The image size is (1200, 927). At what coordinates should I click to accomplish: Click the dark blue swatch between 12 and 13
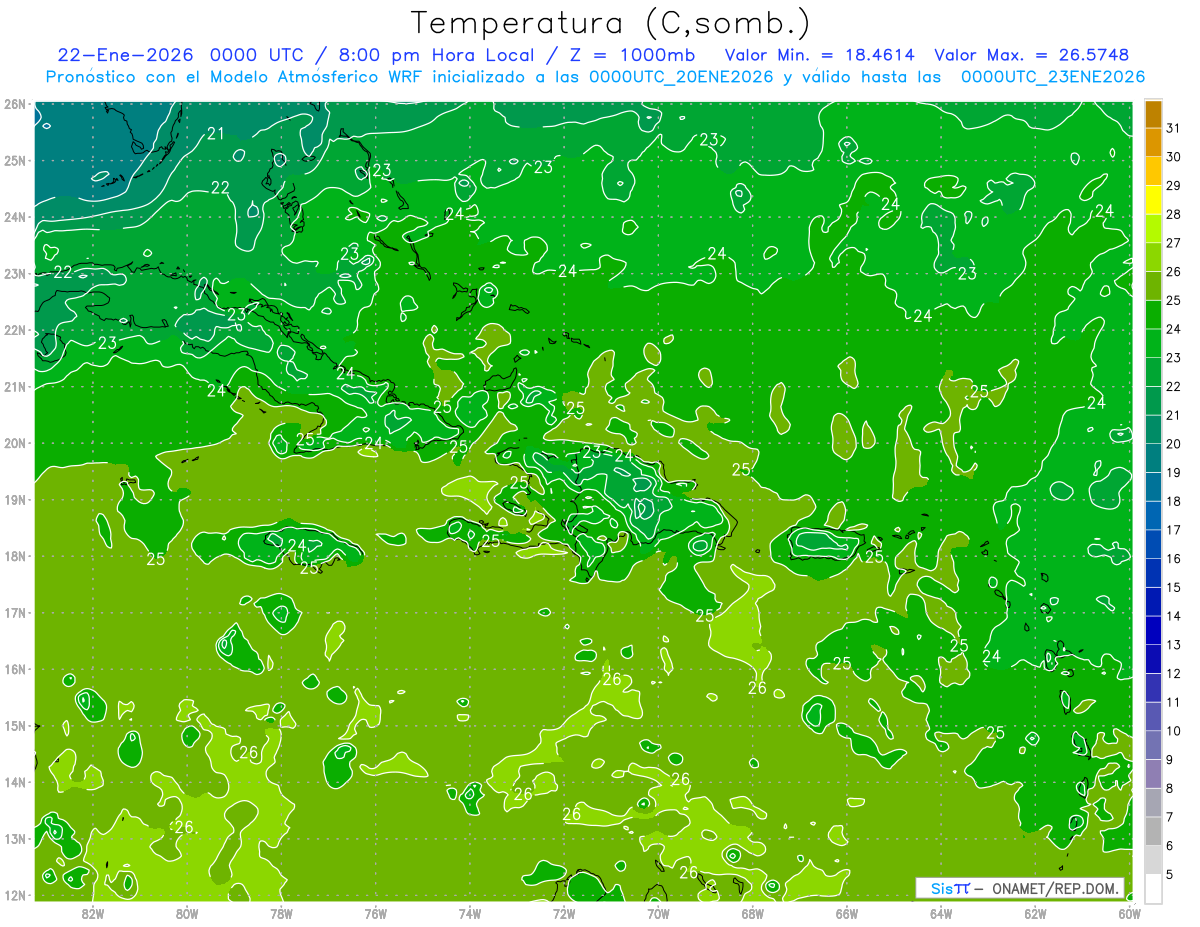1153,658
